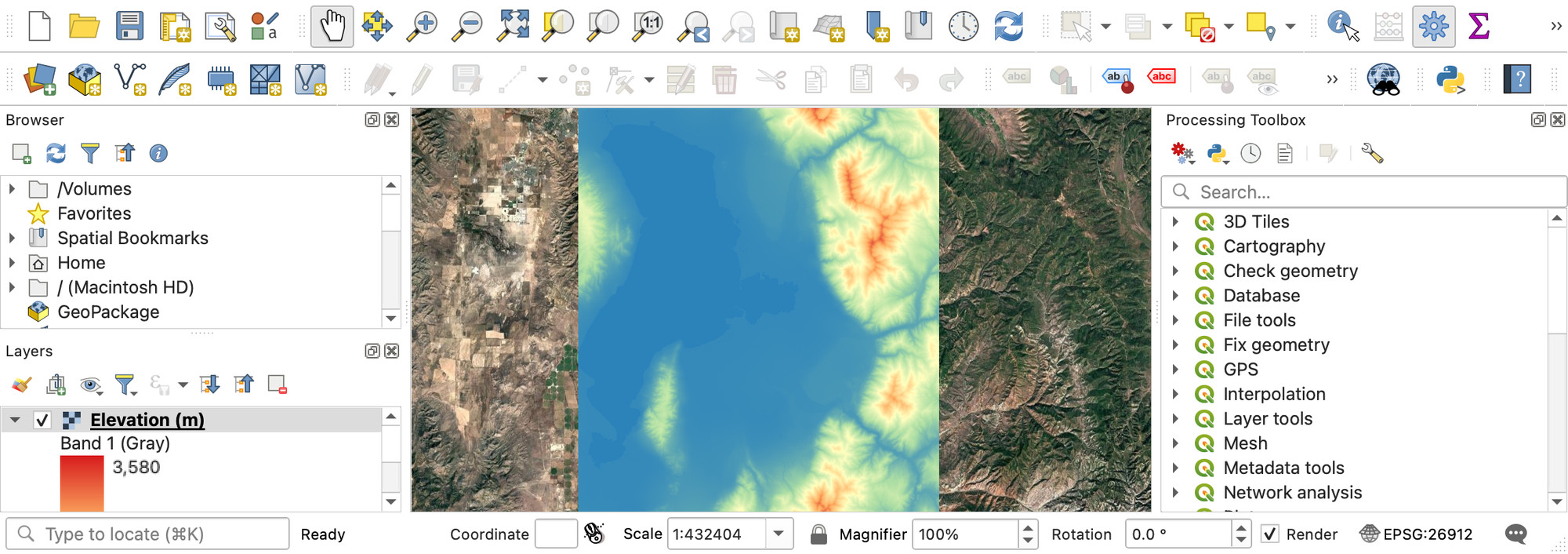
Task: Expand the /Volumes tree item
Action: (12, 189)
